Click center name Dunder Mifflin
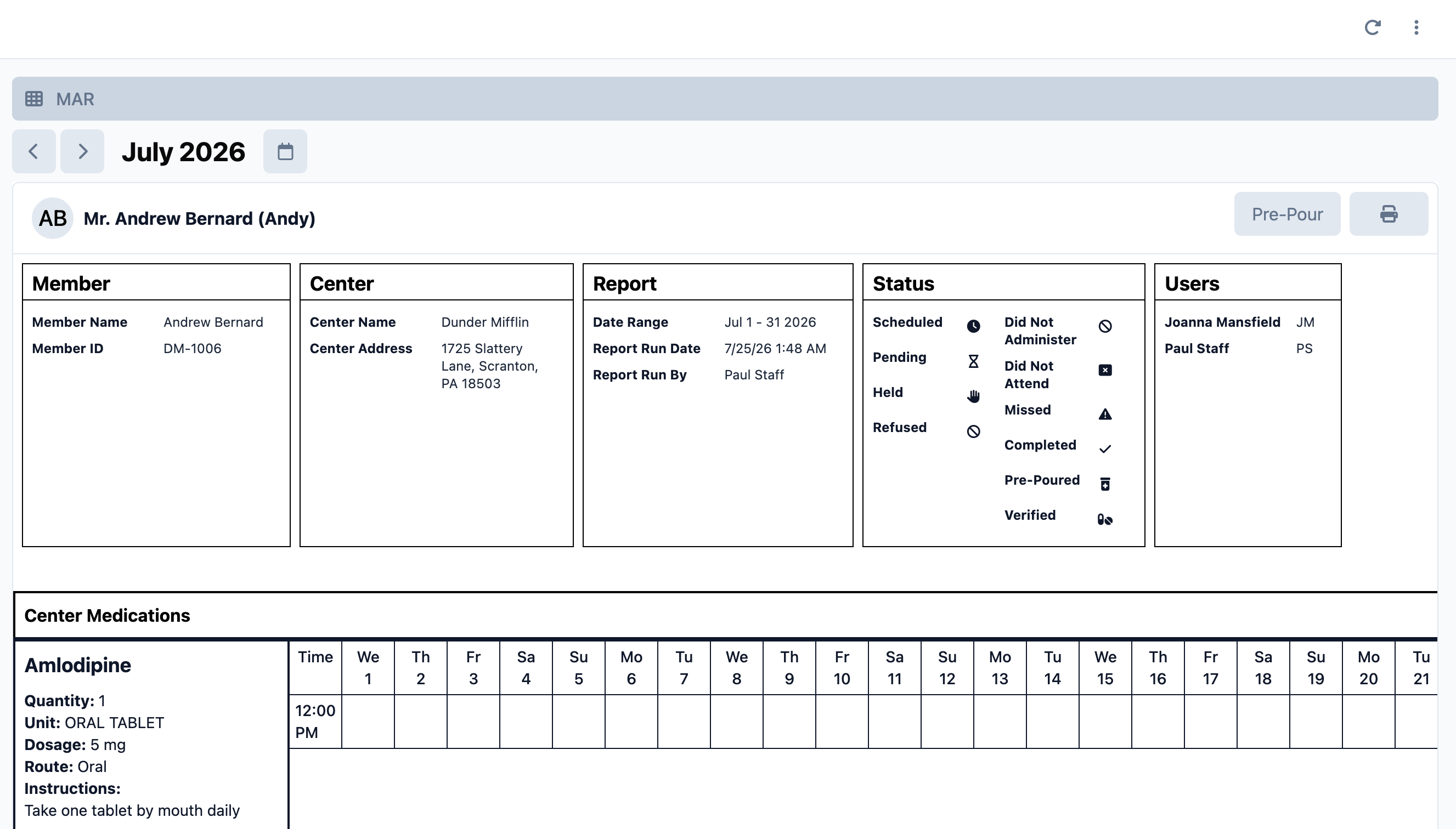This screenshot has height=829, width=1456. click(486, 322)
